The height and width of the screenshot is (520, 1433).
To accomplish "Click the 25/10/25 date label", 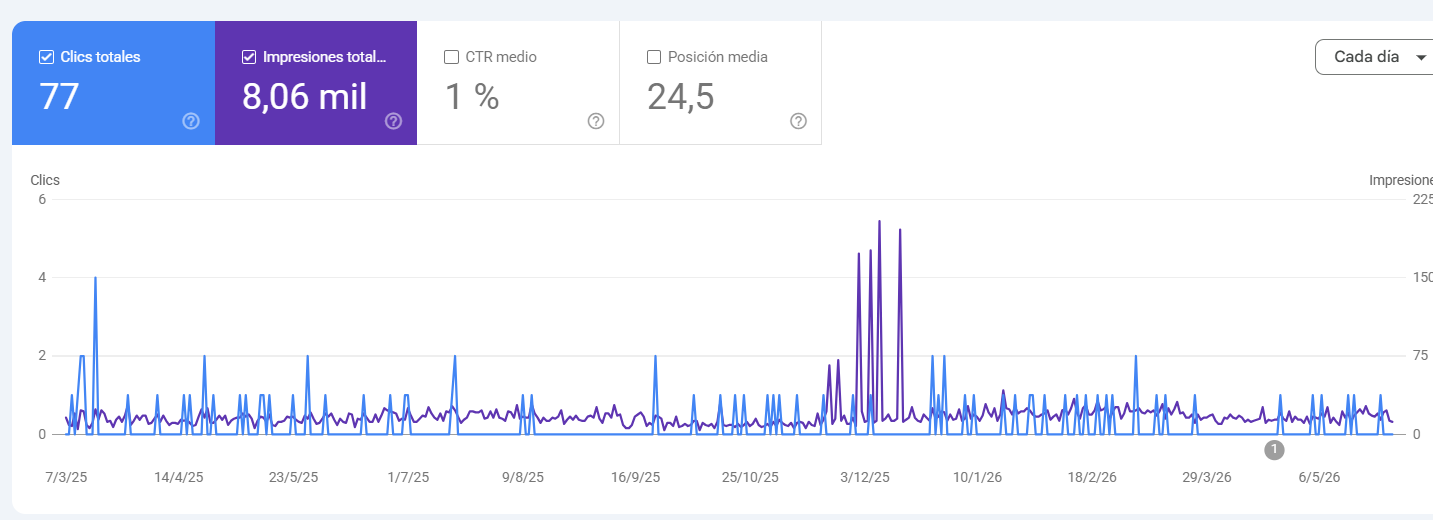I will pos(750,477).
